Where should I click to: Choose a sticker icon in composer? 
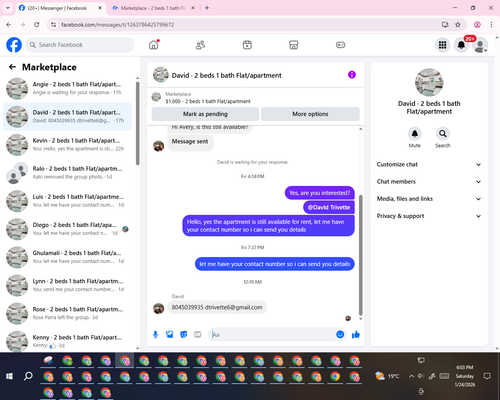[x=184, y=334]
